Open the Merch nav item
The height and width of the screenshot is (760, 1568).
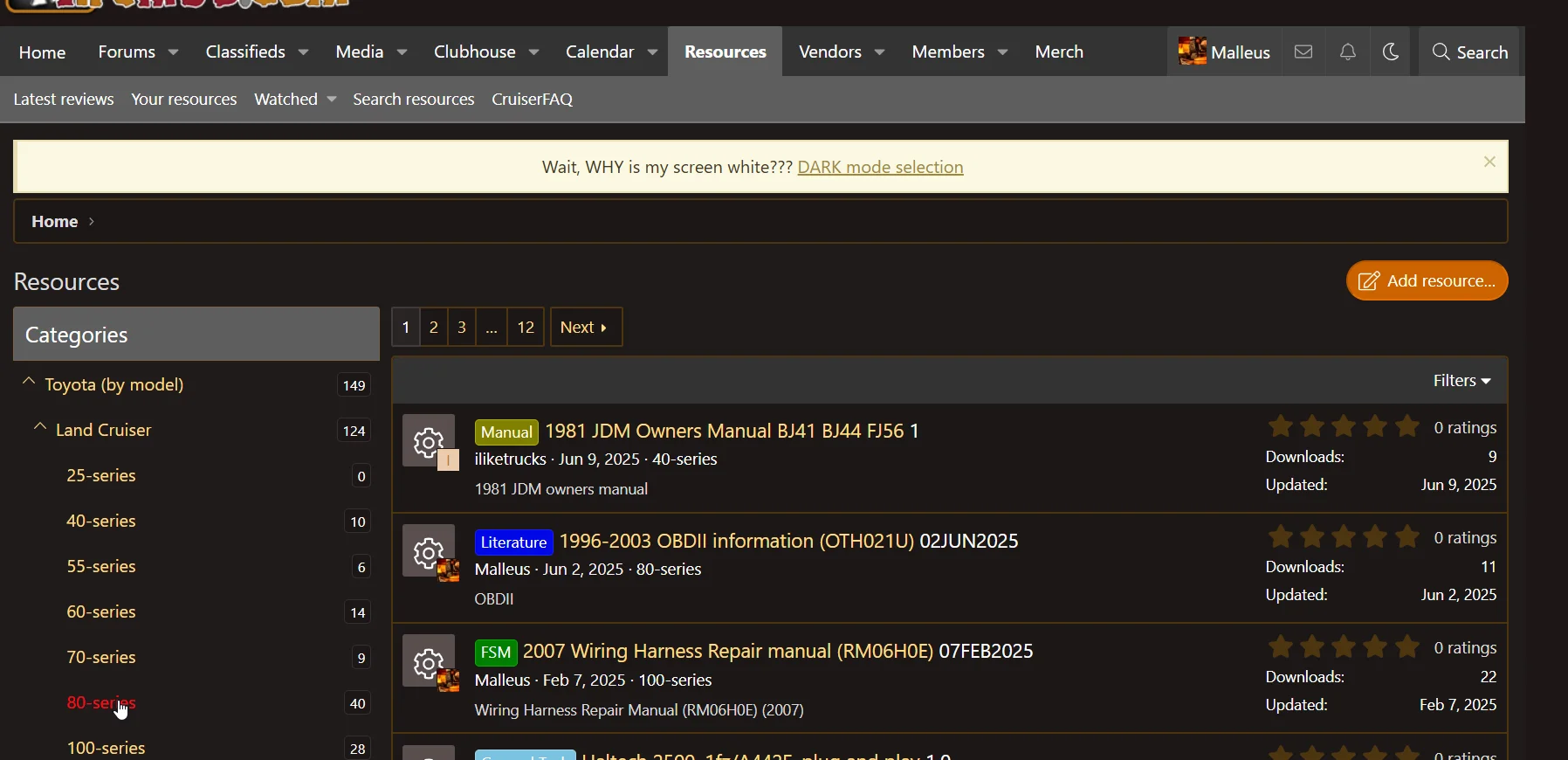(1059, 52)
